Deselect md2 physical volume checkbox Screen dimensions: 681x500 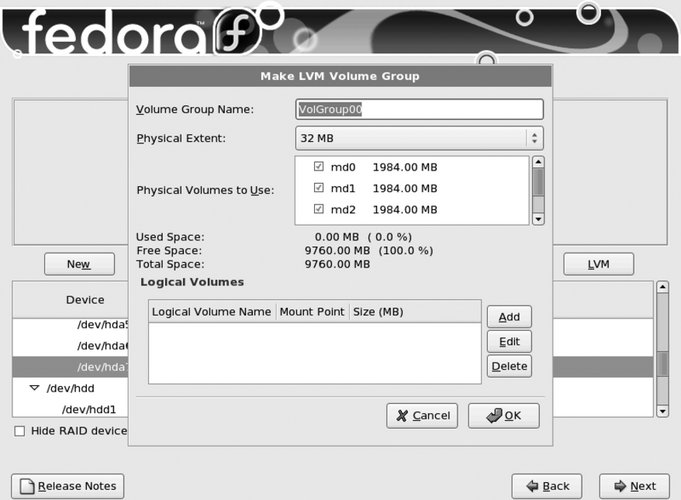click(x=318, y=209)
